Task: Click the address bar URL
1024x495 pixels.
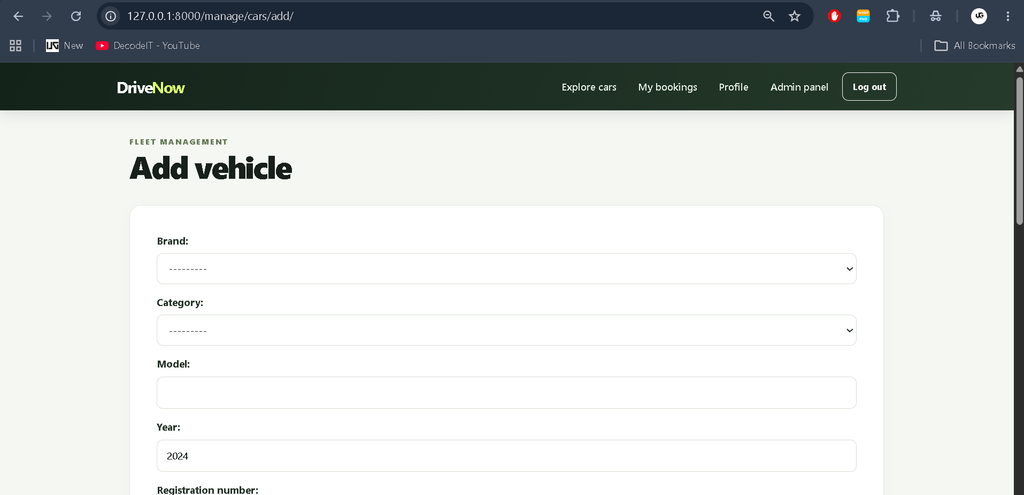Action: [210, 16]
